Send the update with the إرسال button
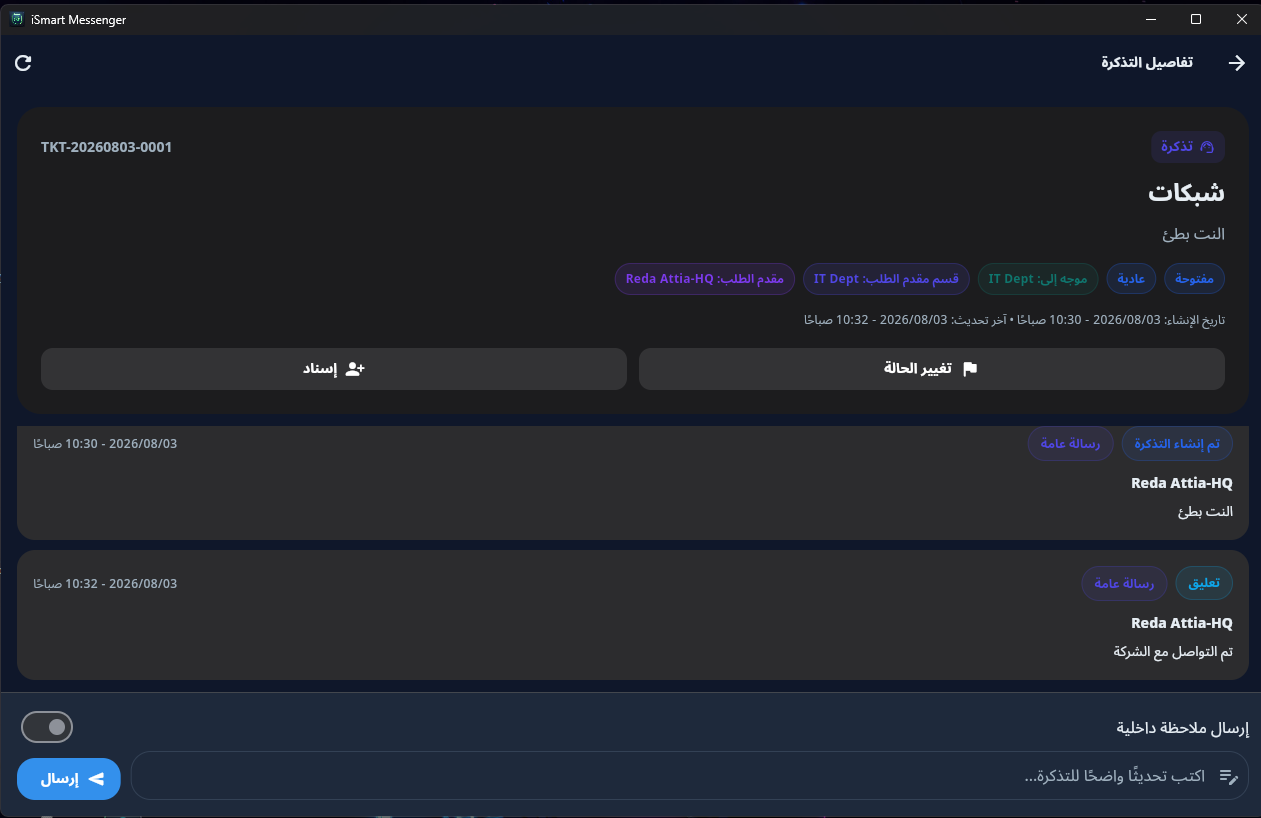This screenshot has height=818, width=1261. 69,779
